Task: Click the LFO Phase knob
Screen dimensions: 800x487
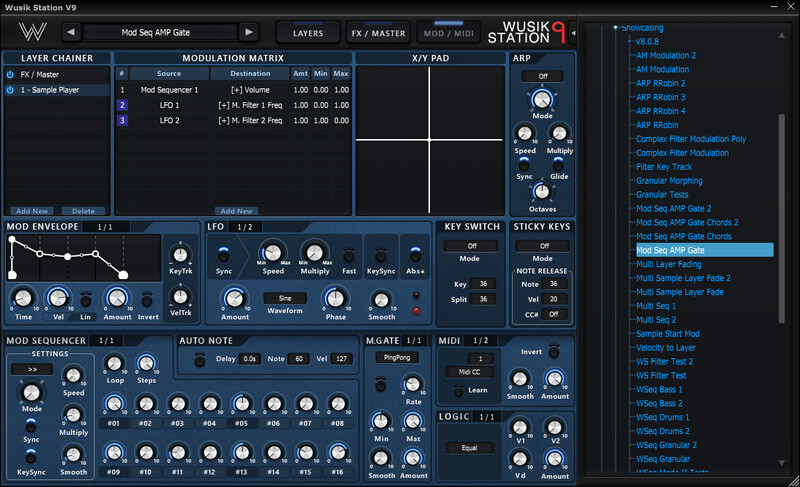Action: point(335,299)
